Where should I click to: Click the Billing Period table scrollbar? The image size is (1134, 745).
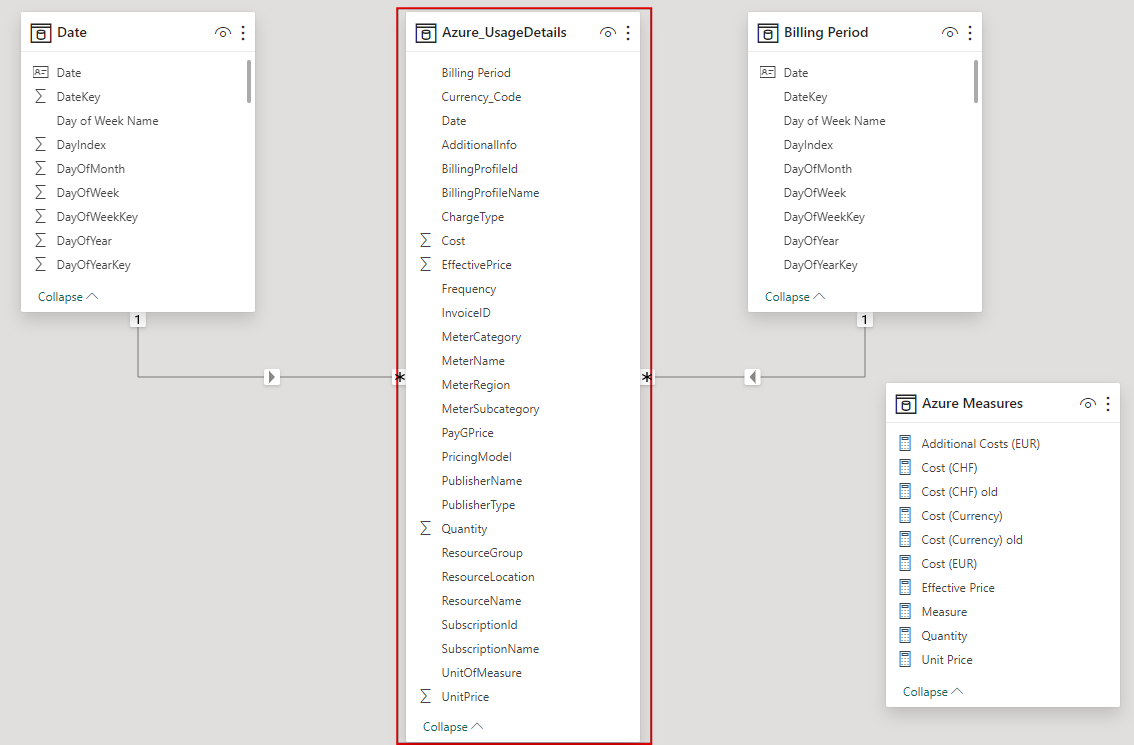976,82
